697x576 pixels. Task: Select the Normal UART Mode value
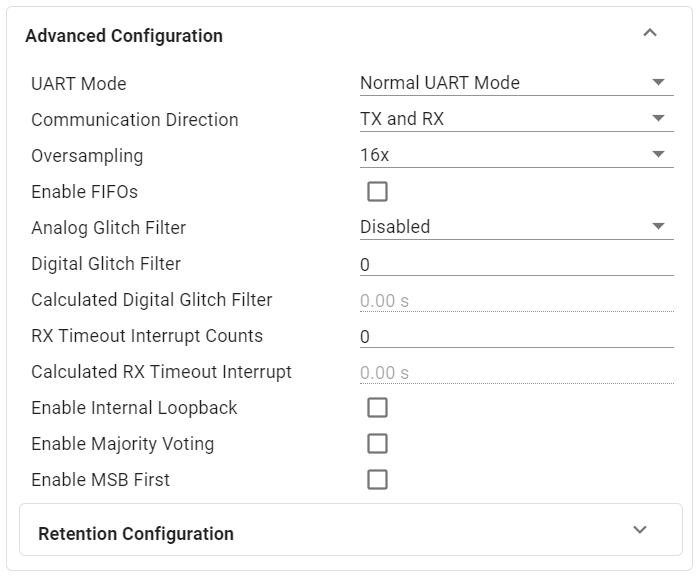coord(440,82)
